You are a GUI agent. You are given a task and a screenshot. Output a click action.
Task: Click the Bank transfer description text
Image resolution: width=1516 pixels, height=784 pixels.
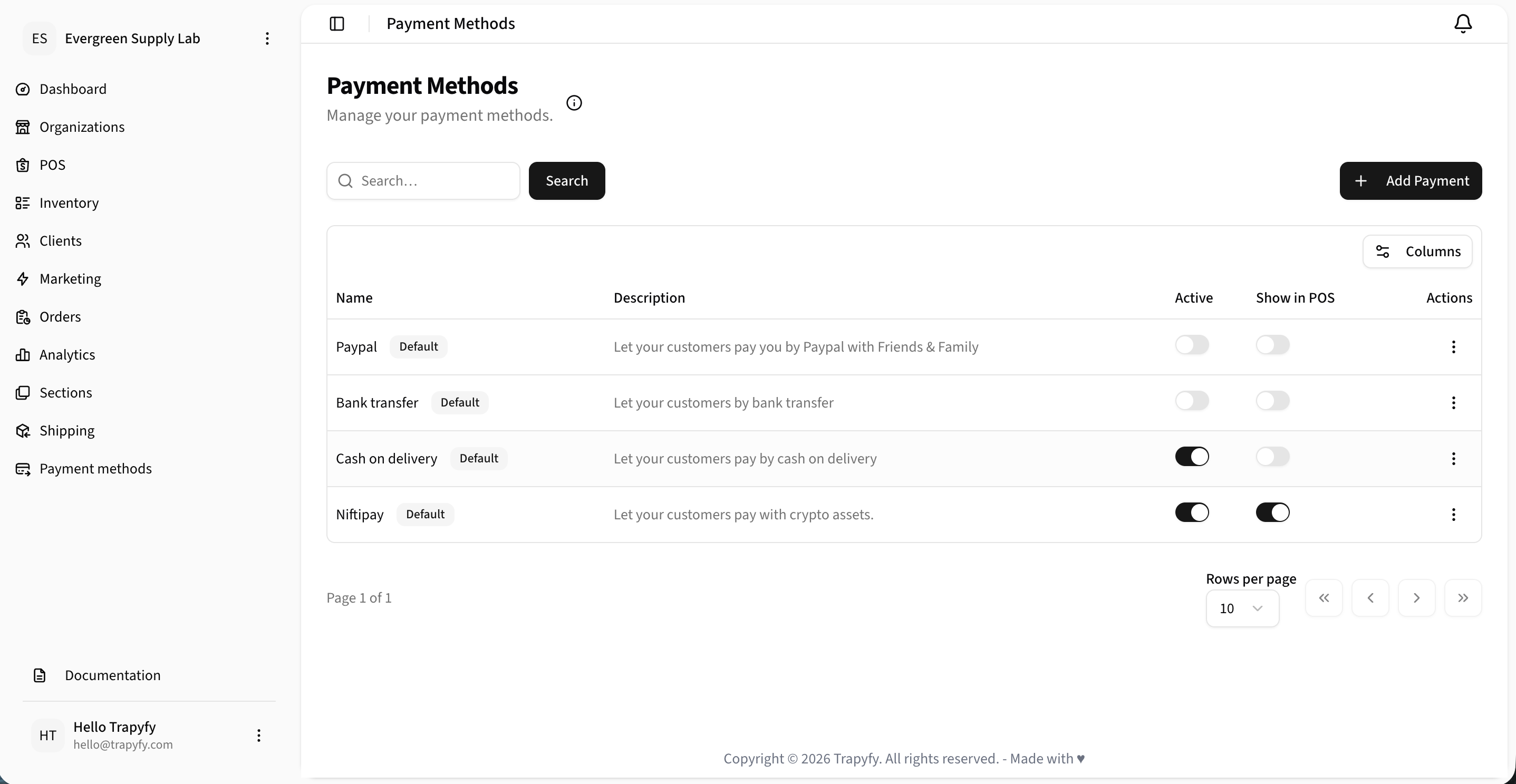pyautogui.click(x=723, y=403)
